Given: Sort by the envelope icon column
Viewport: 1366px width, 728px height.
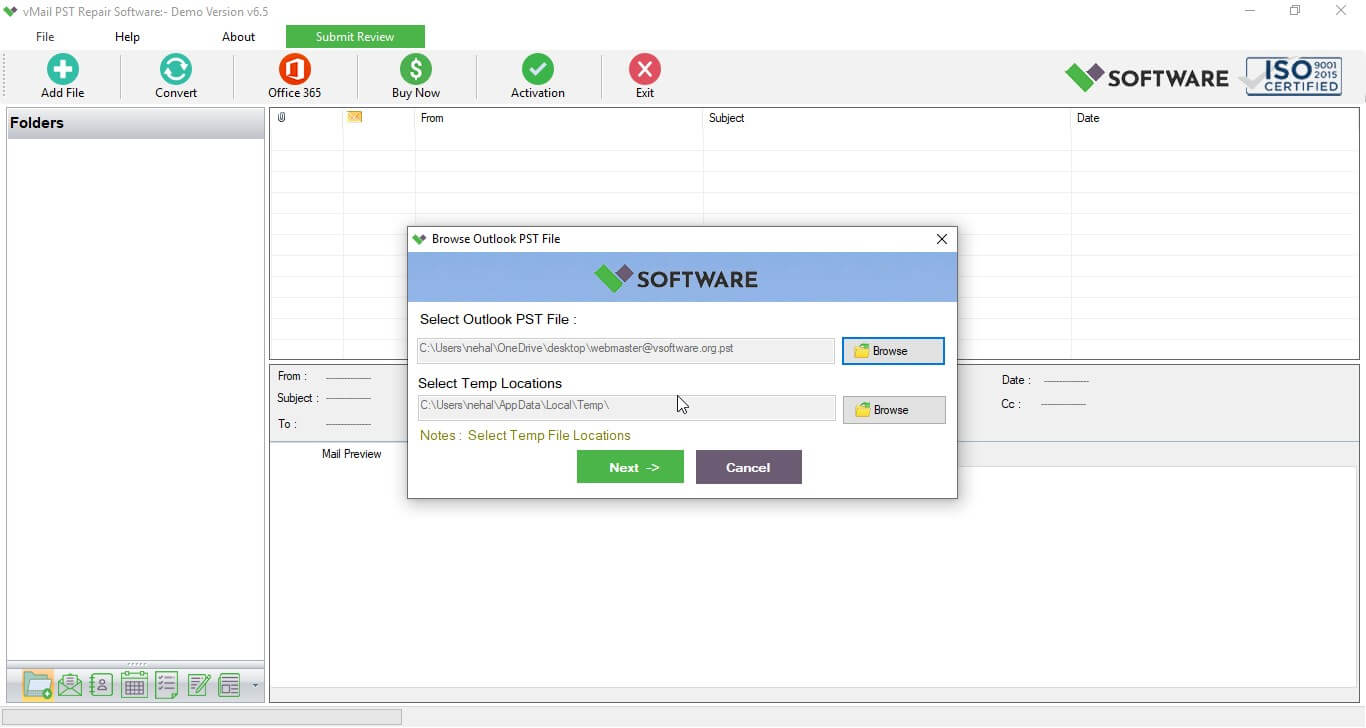Looking at the screenshot, I should tap(355, 117).
